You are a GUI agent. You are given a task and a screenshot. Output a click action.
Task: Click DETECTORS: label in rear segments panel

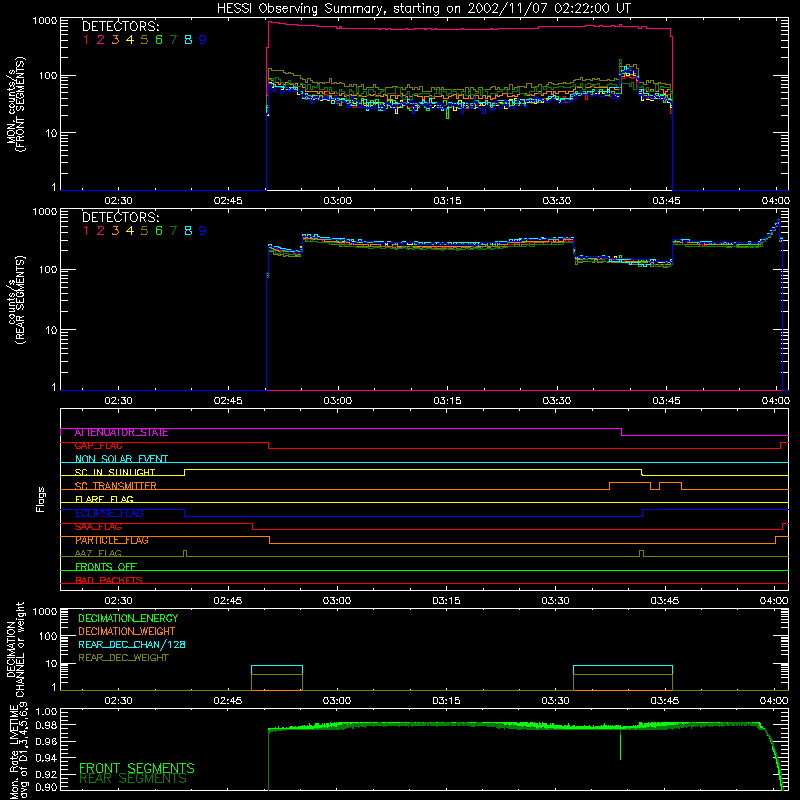coord(120,217)
